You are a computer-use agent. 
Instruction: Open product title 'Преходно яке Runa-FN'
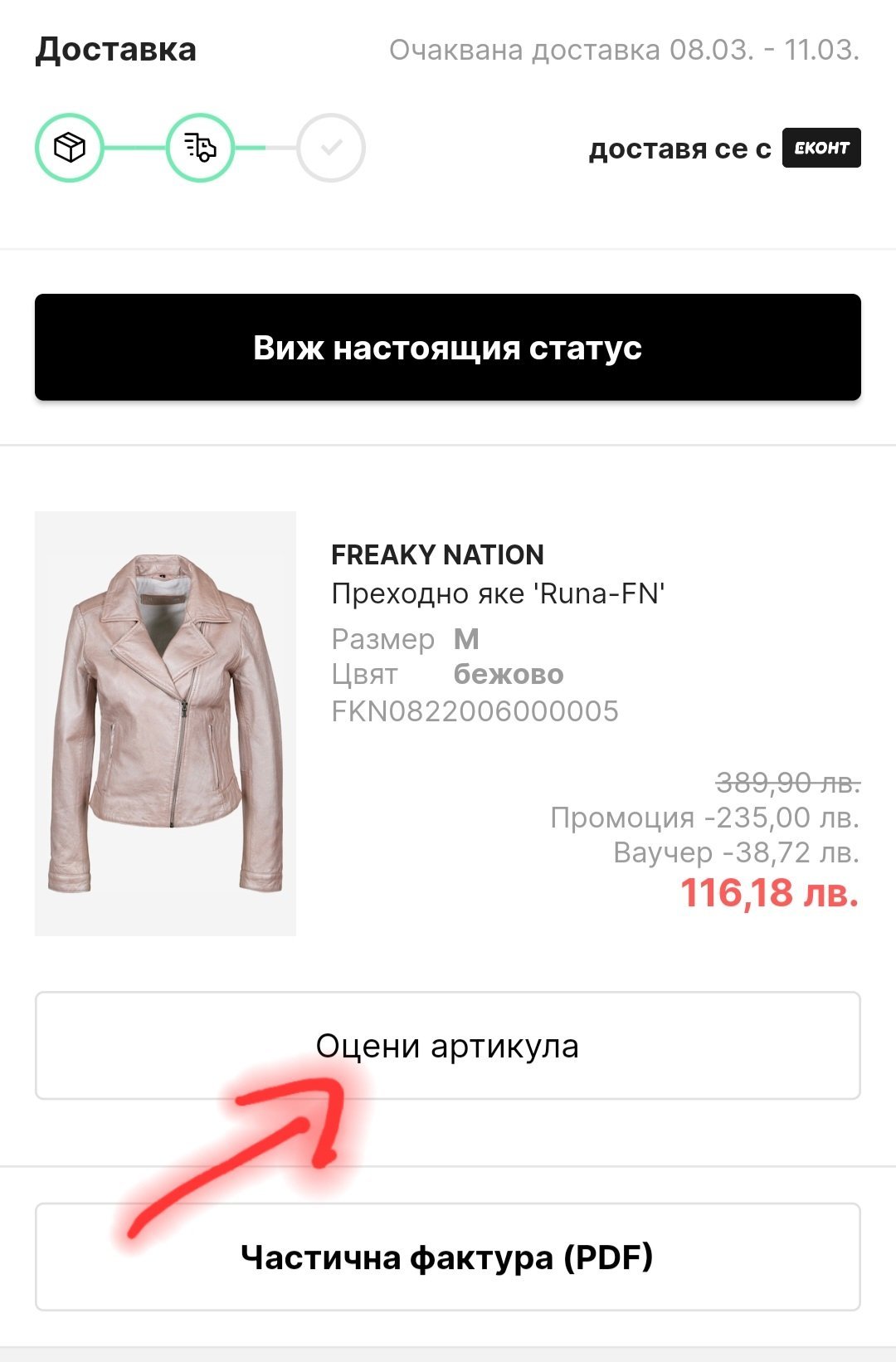(498, 593)
